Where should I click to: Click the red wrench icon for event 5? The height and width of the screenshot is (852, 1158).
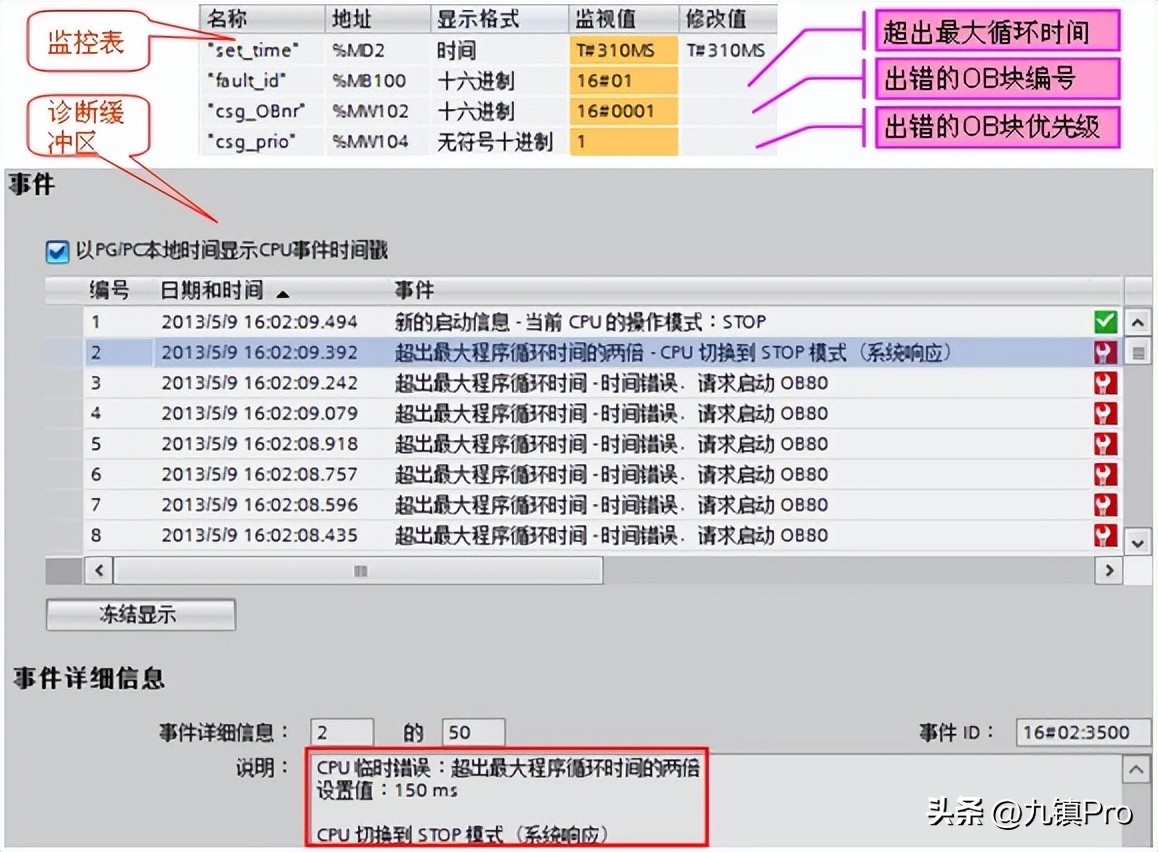pyautogui.click(x=1104, y=442)
